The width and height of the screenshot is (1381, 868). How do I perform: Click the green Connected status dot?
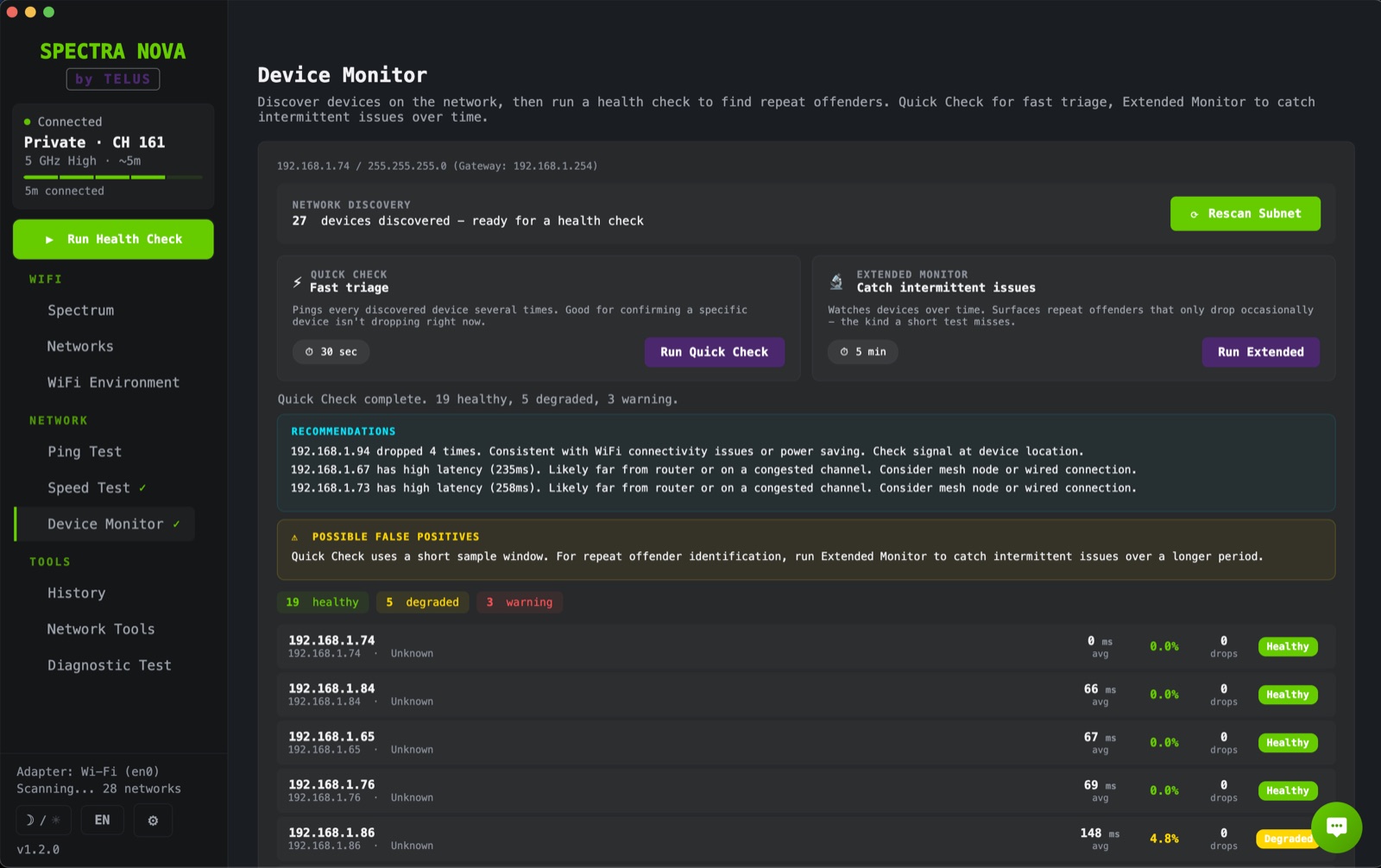(x=28, y=122)
